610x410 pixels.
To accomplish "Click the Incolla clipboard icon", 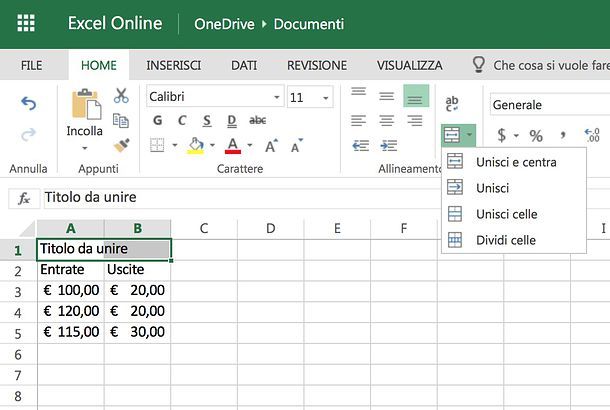I will [x=86, y=104].
